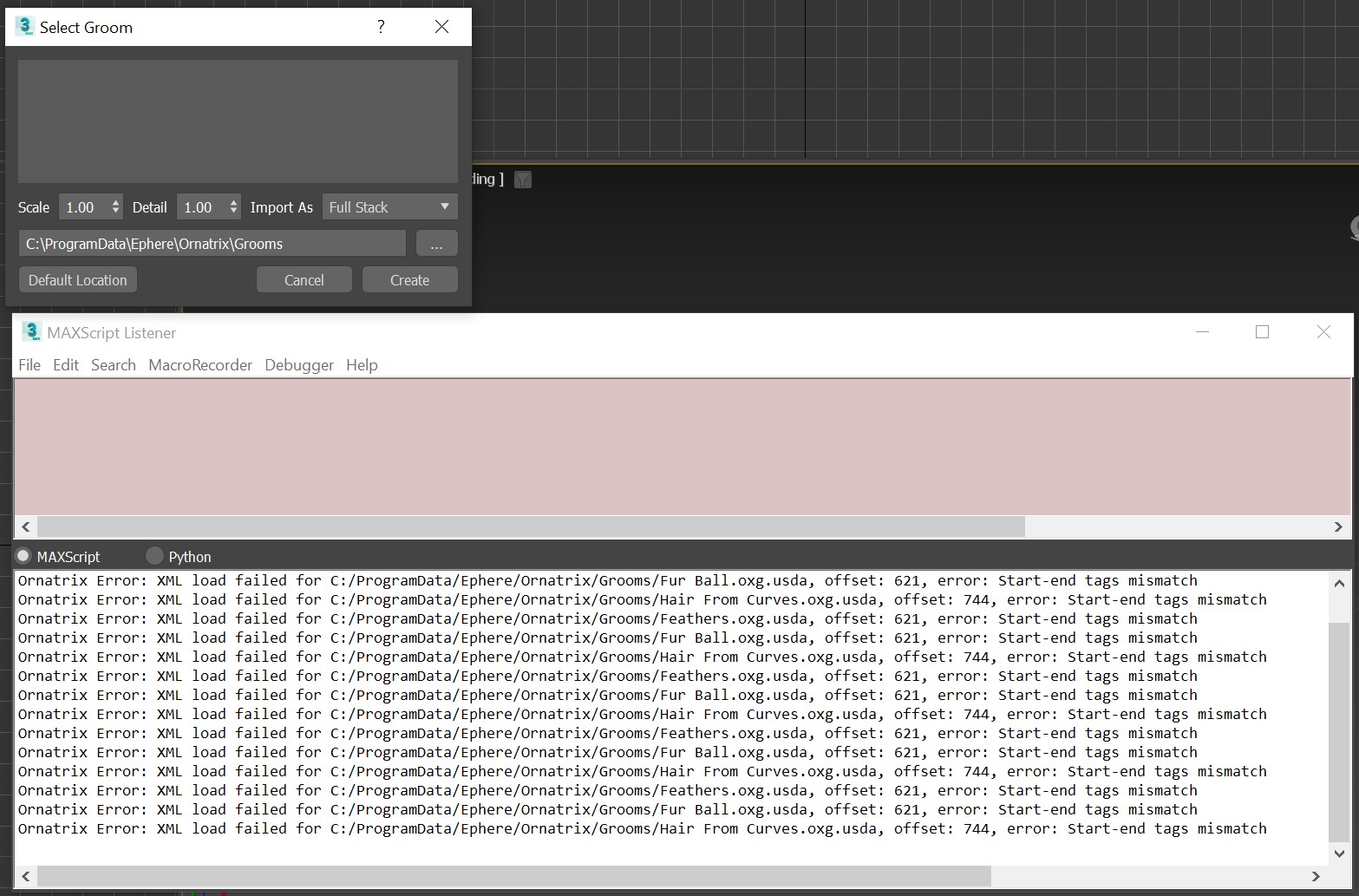The image size is (1359, 896).
Task: Click the Grooms folder path input field
Action: (212, 244)
